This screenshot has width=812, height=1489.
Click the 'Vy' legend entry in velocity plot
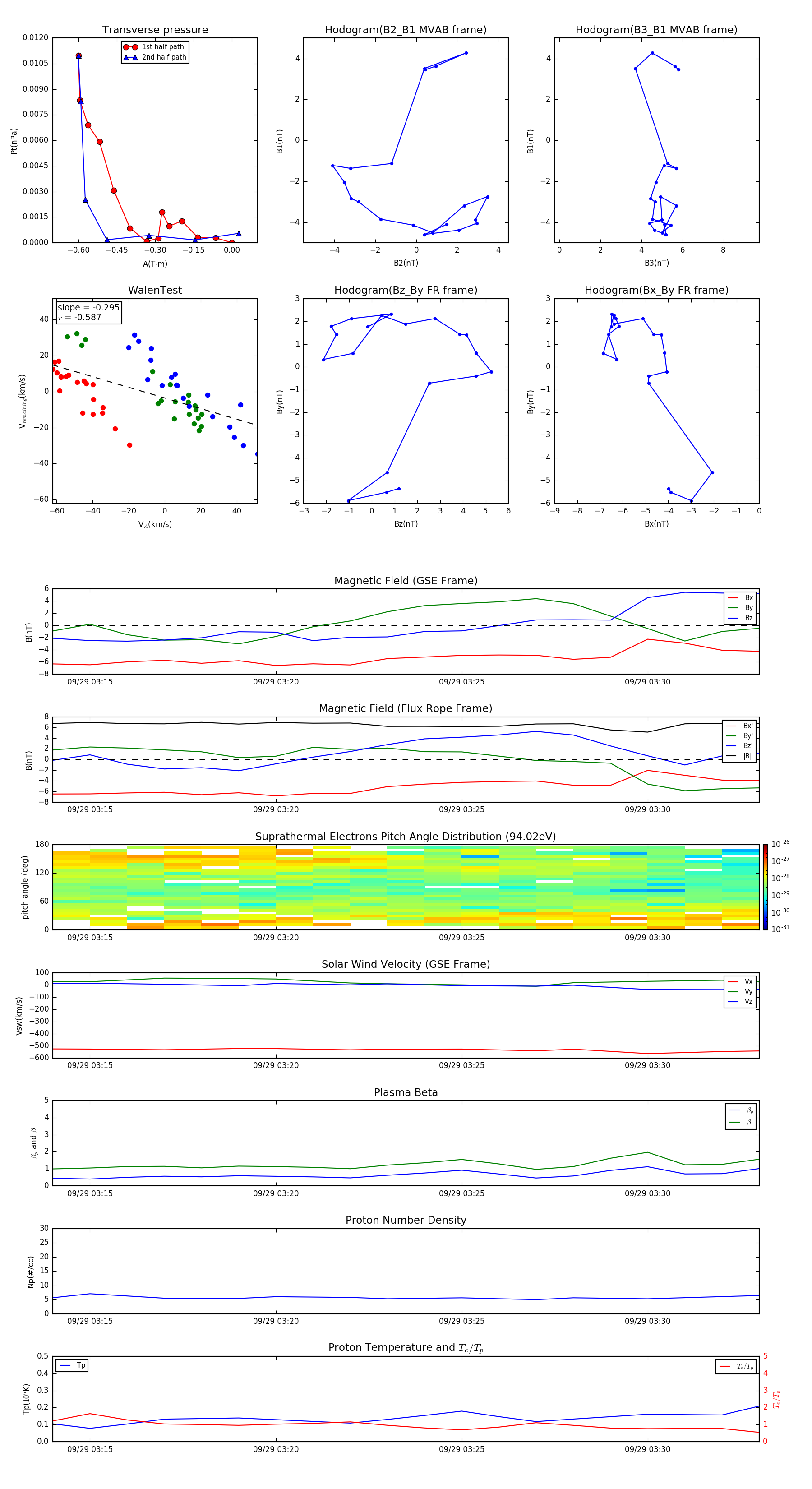click(740, 991)
